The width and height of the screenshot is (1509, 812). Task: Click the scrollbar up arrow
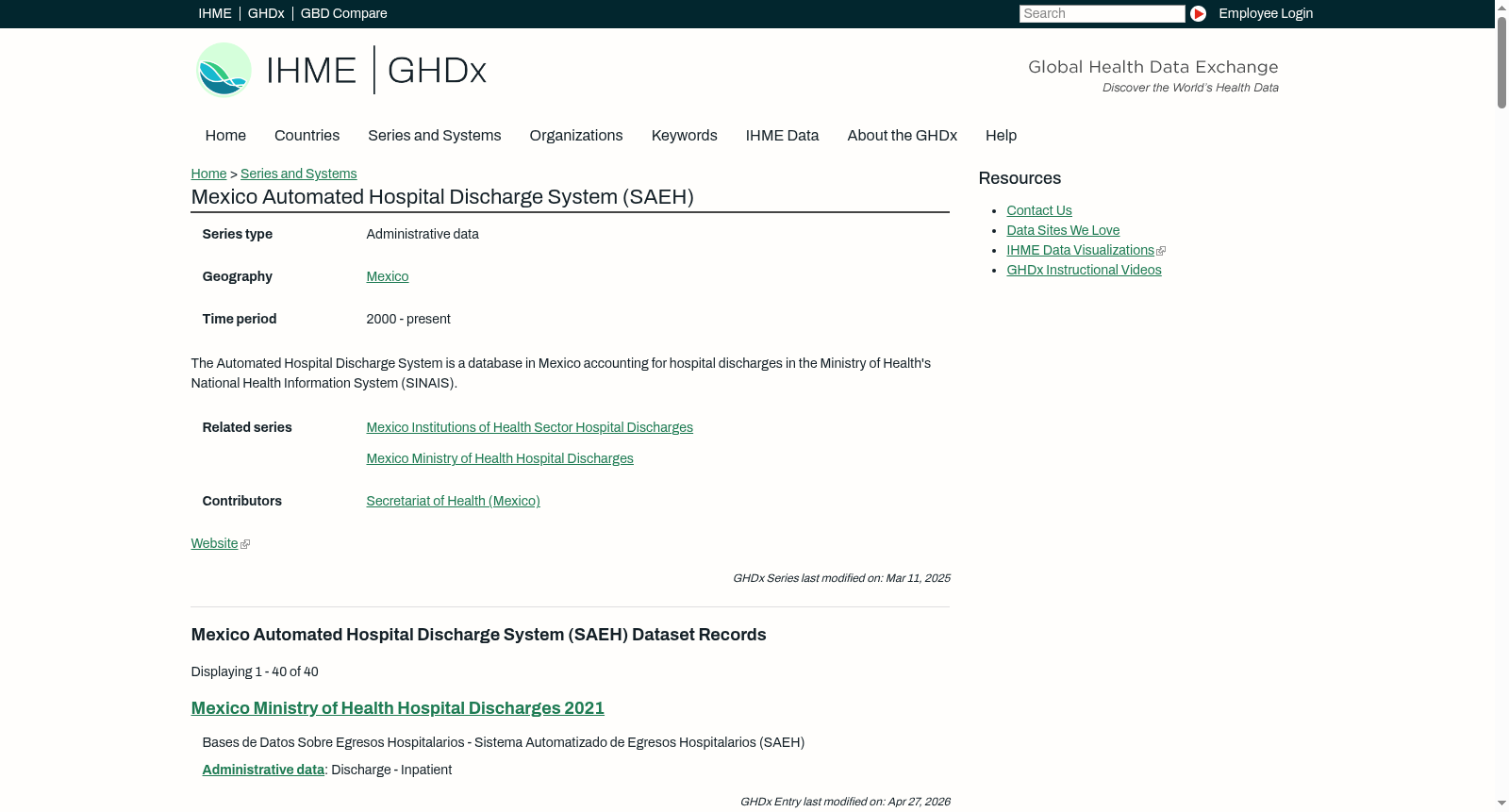(x=1501, y=7)
